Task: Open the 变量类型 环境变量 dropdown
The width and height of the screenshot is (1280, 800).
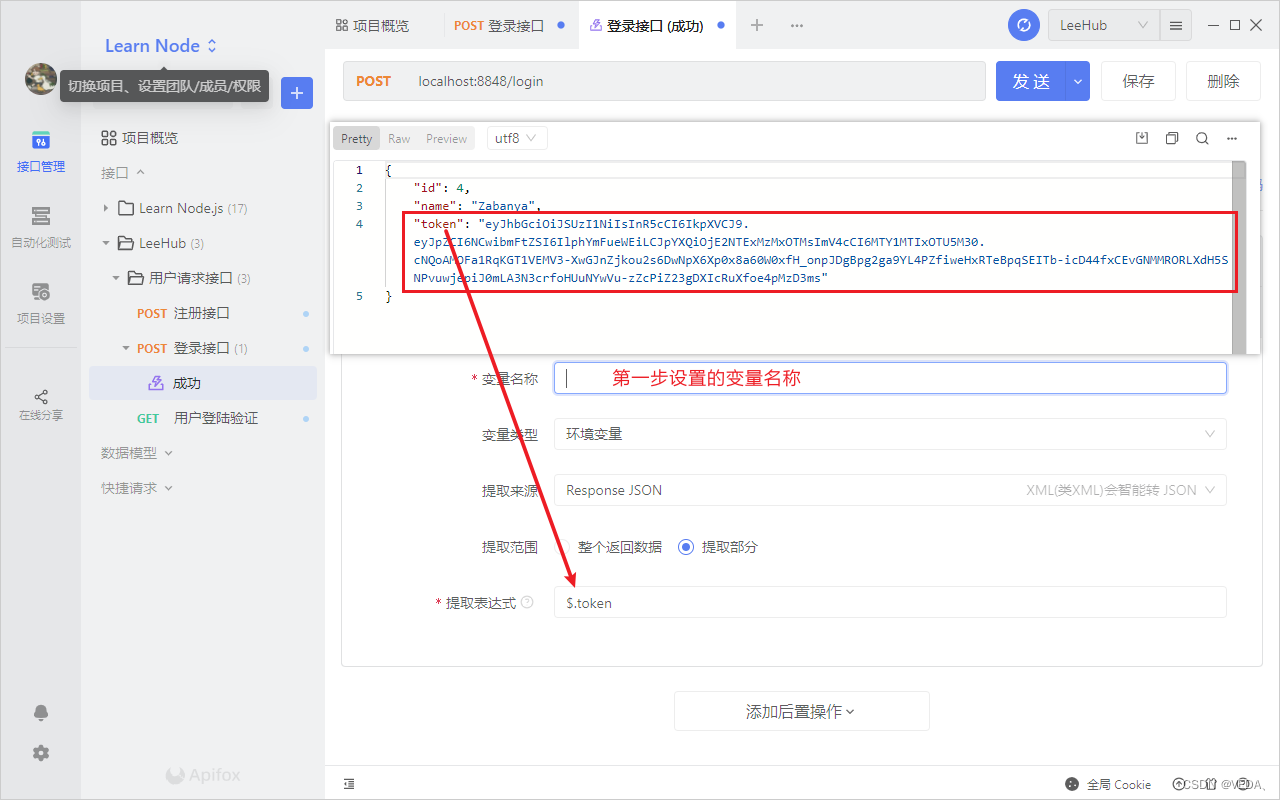Action: coord(890,434)
